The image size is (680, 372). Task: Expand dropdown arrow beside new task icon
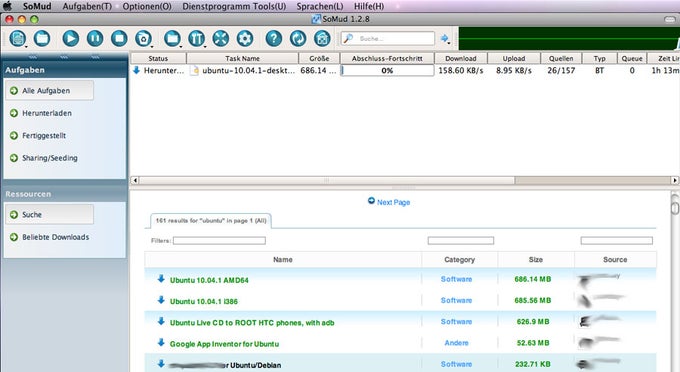click(26, 46)
